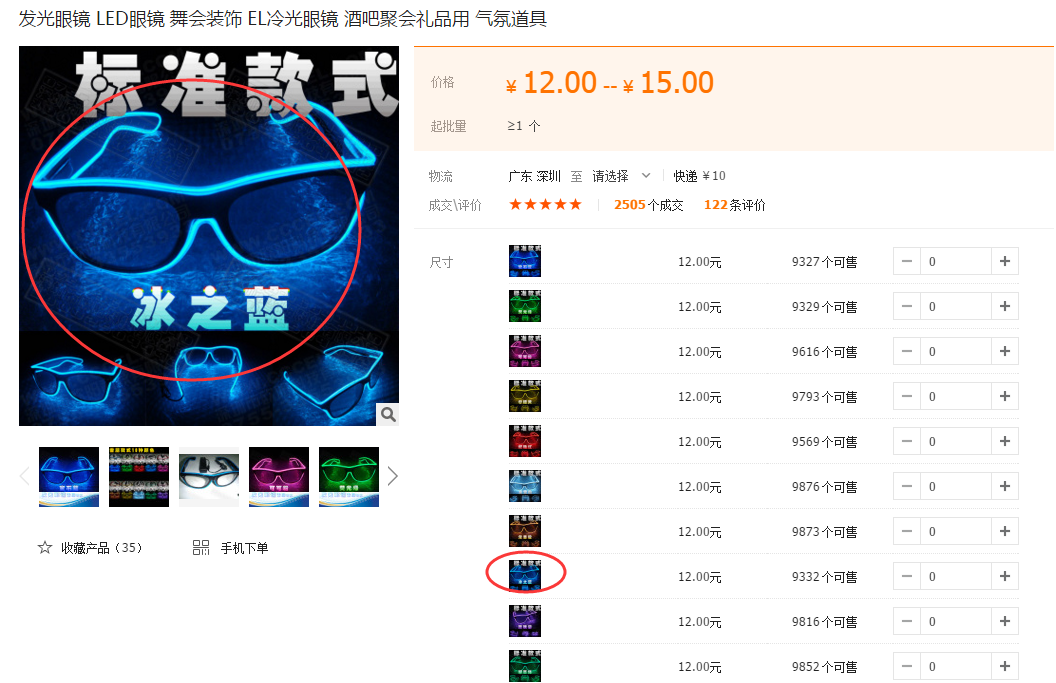Screen dimensions: 1056x683
Task: Pick the yellow glasses color swatch
Action: pos(524,396)
